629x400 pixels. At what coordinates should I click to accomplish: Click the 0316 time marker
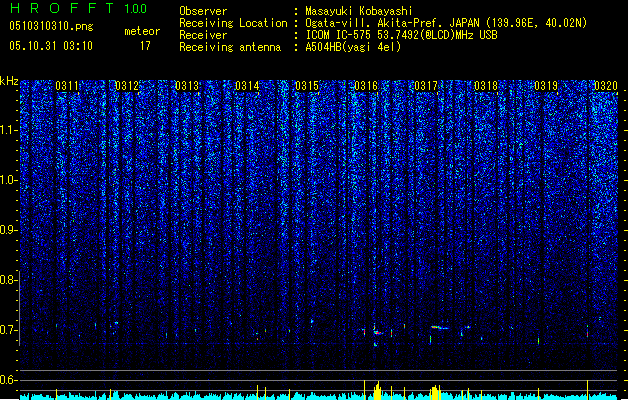pos(366,86)
